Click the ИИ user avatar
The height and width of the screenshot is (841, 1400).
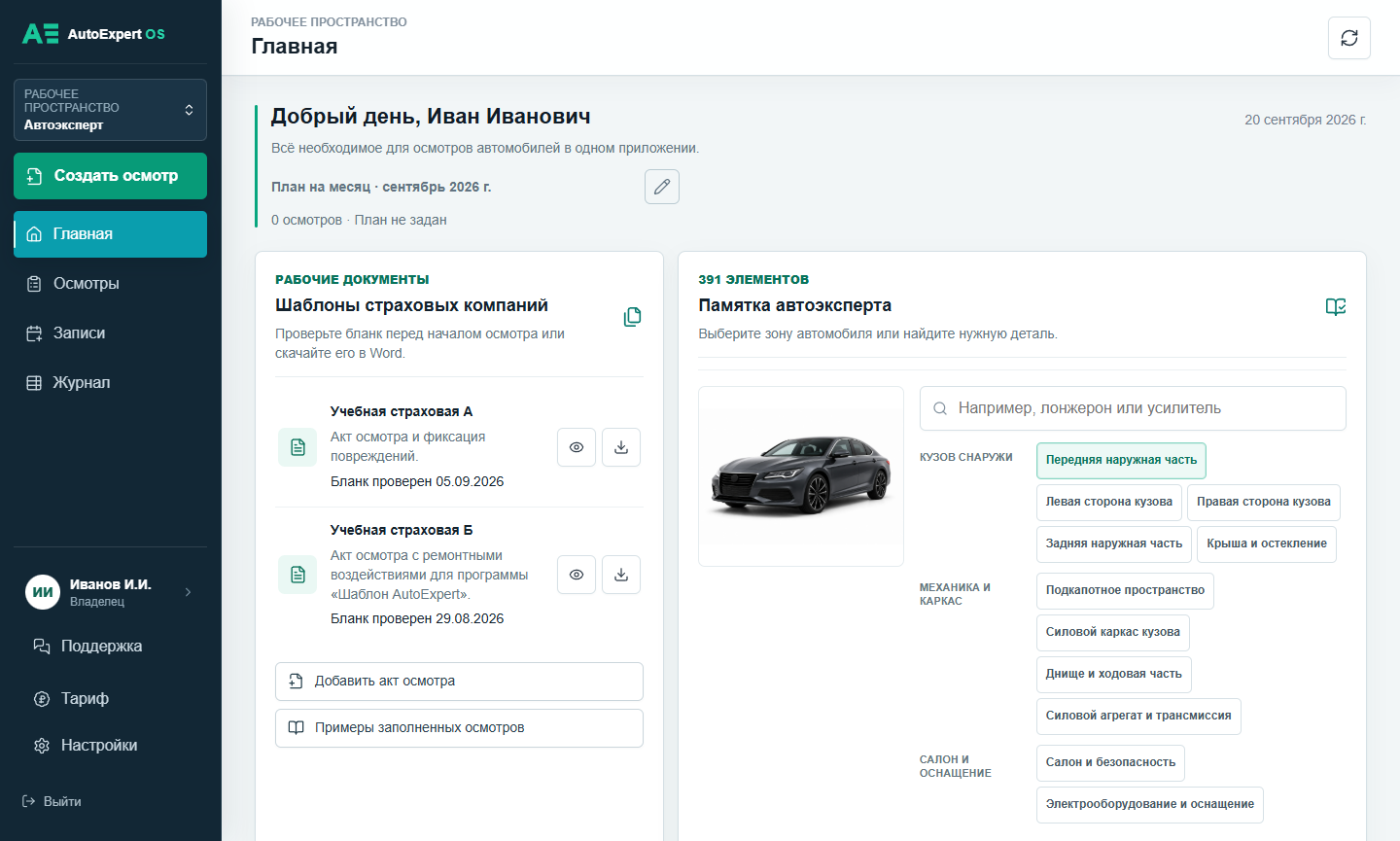tap(43, 592)
